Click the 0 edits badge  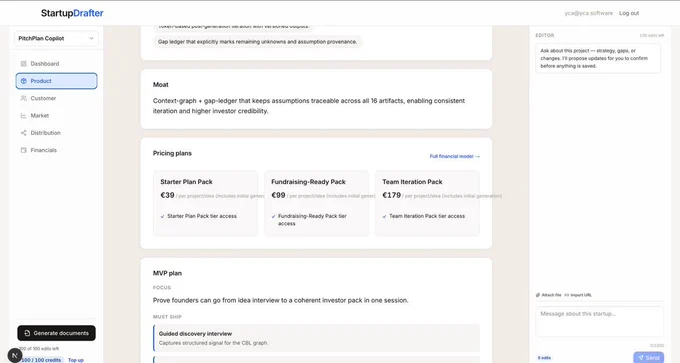(544, 358)
